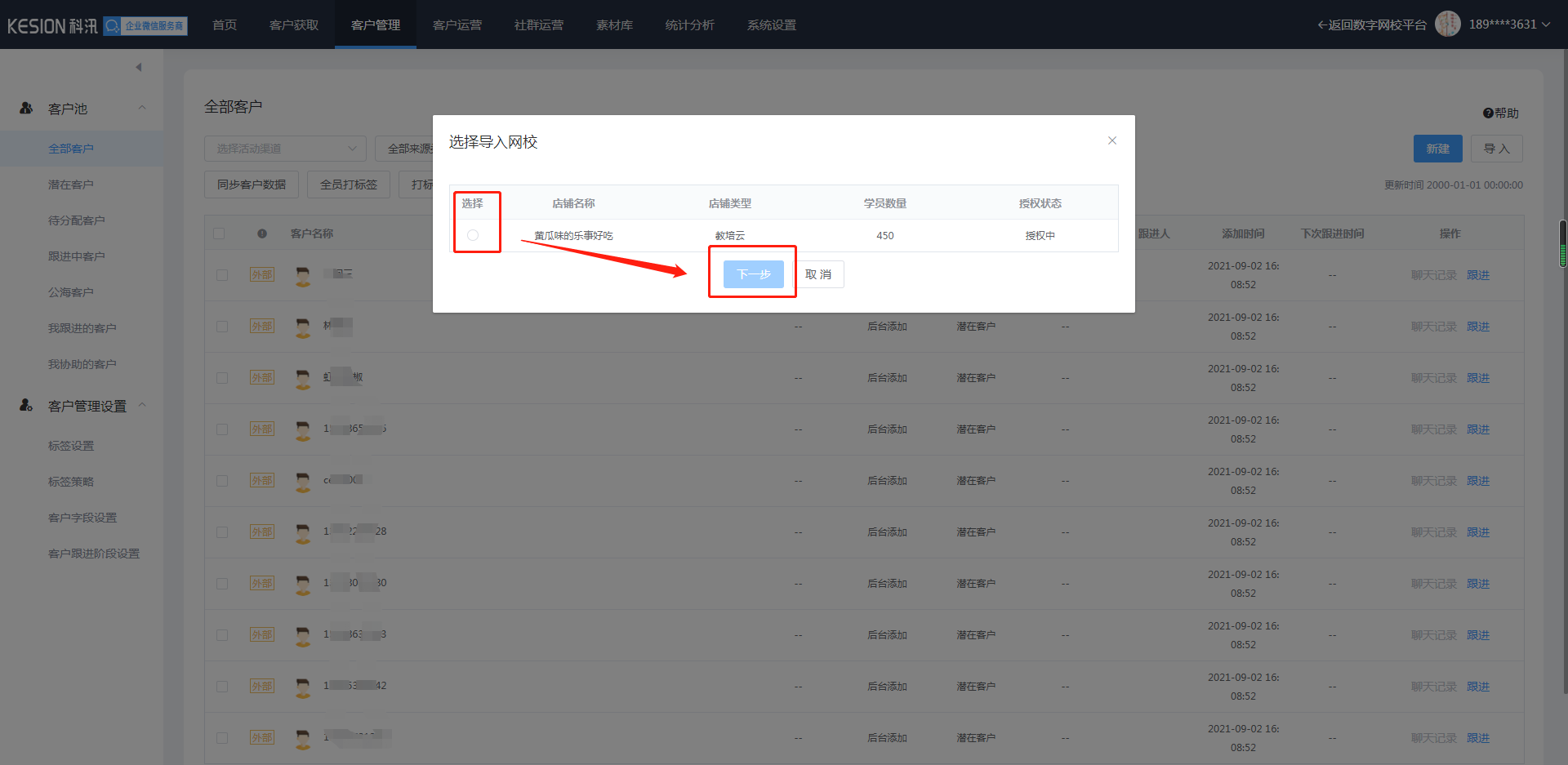1568x765 pixels.
Task: Switch to the 客户运营 top menu
Action: [457, 24]
